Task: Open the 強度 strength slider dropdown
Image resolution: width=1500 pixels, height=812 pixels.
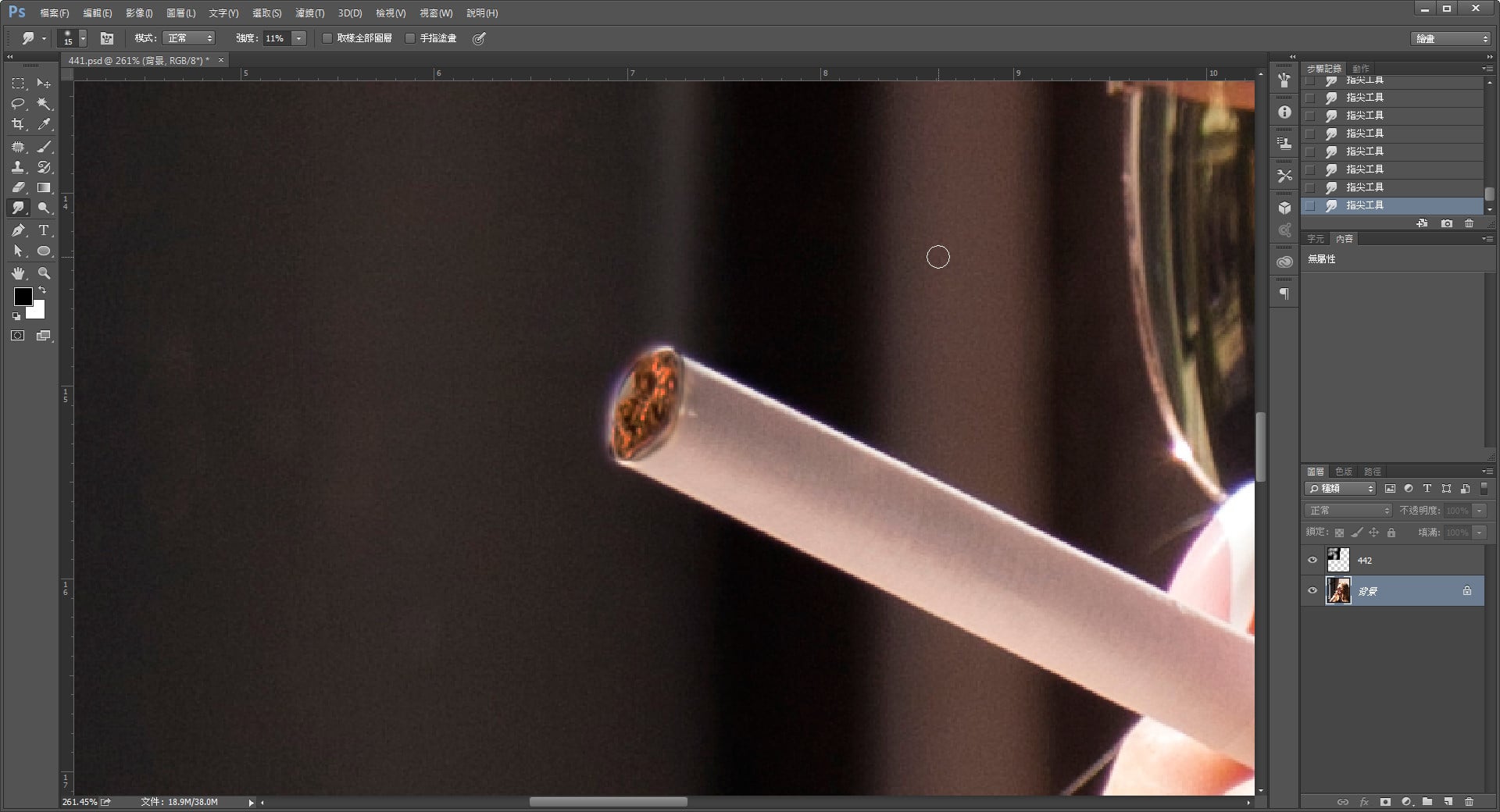Action: (x=298, y=38)
